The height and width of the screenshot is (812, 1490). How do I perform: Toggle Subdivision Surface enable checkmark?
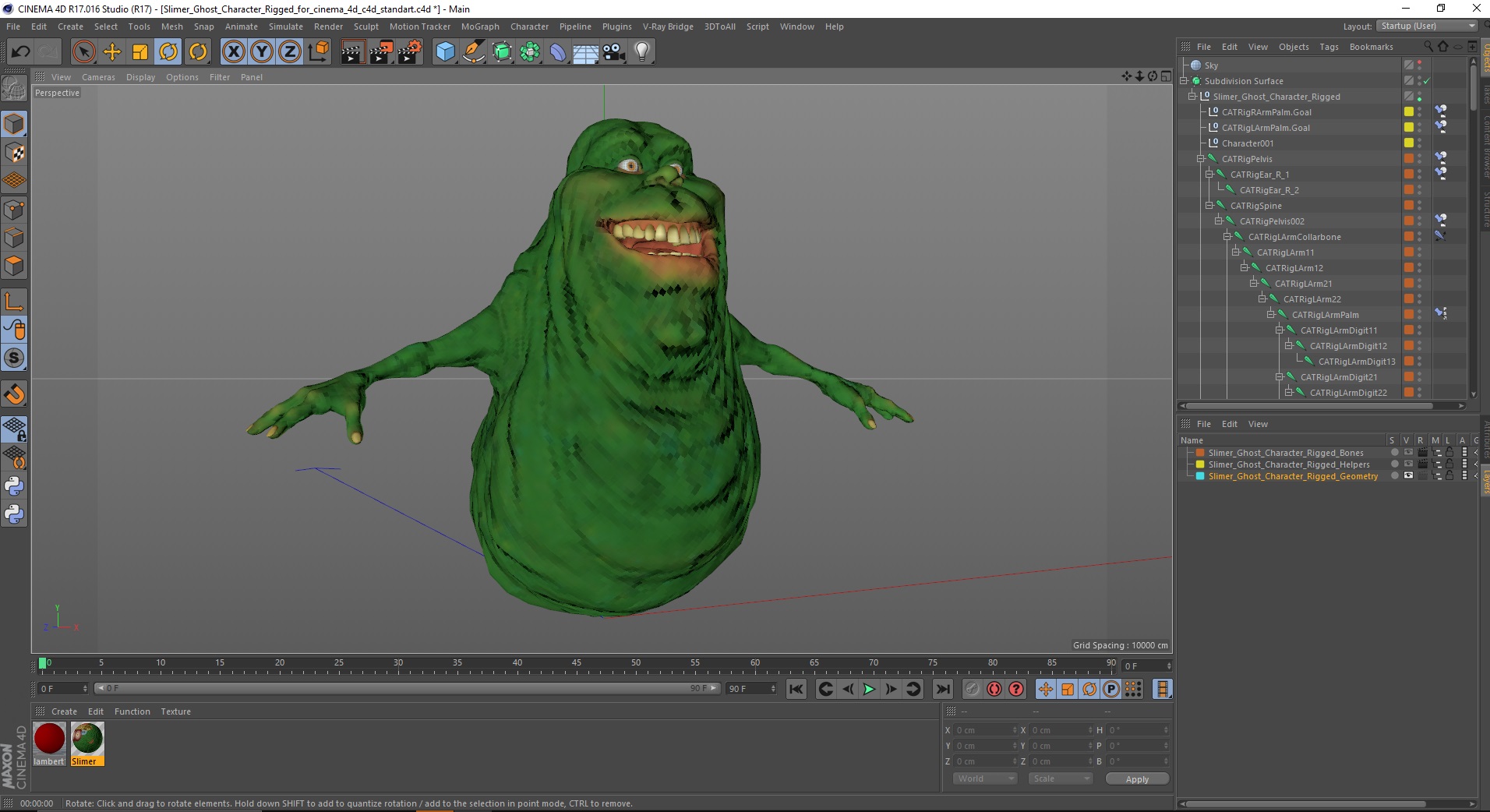pos(1427,81)
